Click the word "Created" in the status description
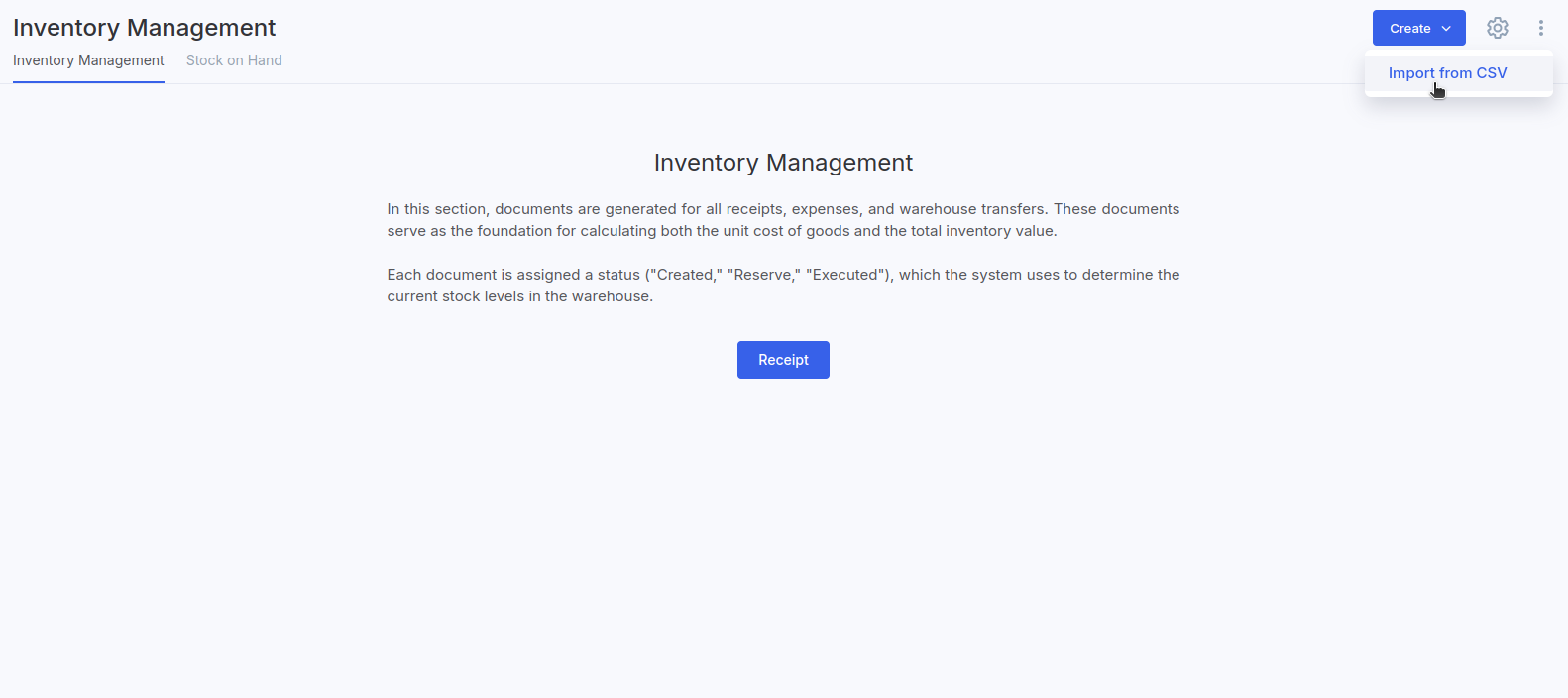 click(685, 275)
